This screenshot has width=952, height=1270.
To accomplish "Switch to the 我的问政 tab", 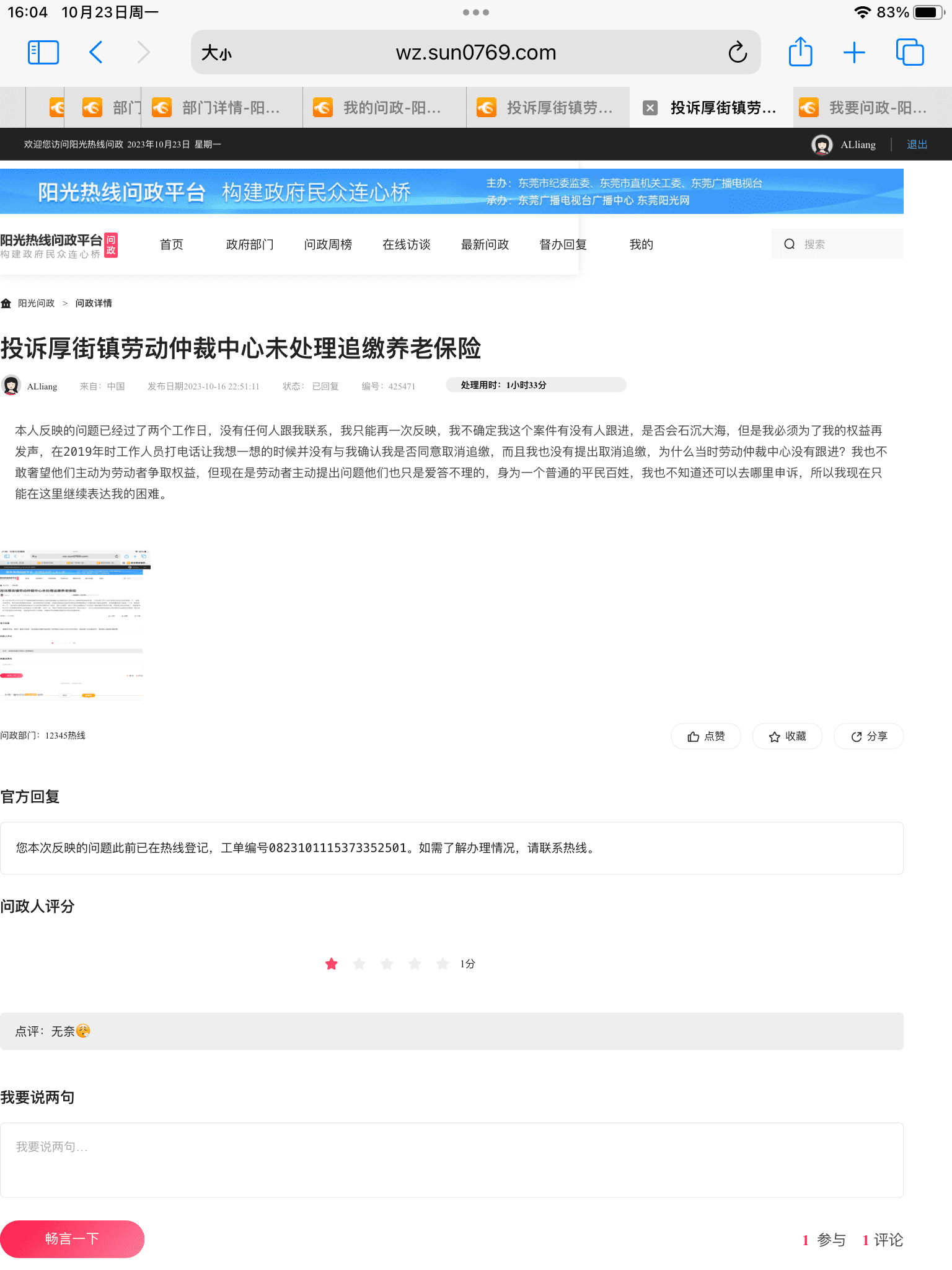I will point(384,108).
